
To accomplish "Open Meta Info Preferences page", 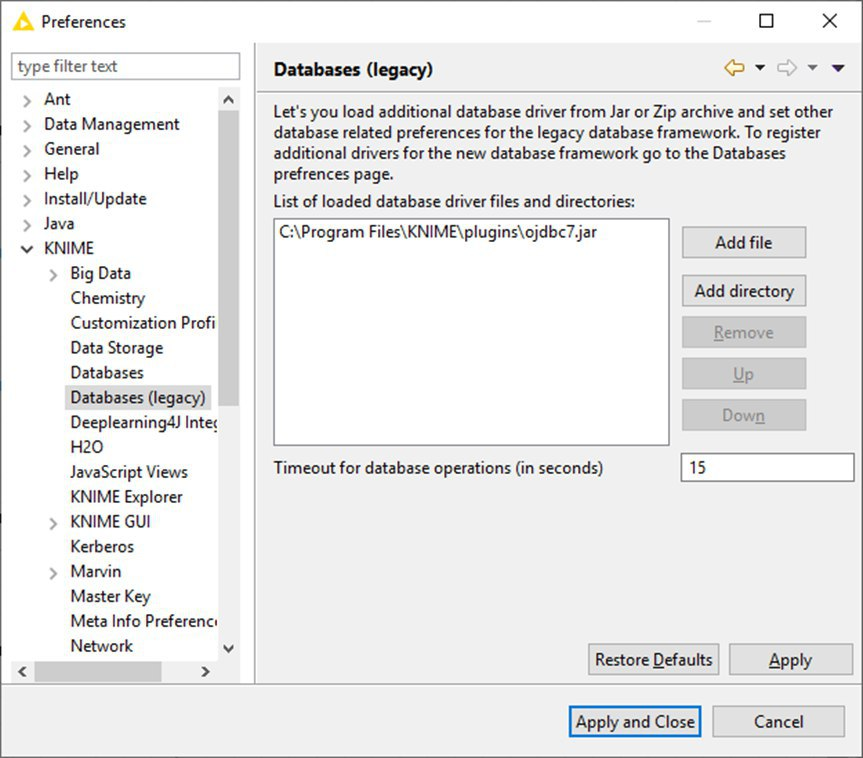I will [144, 621].
